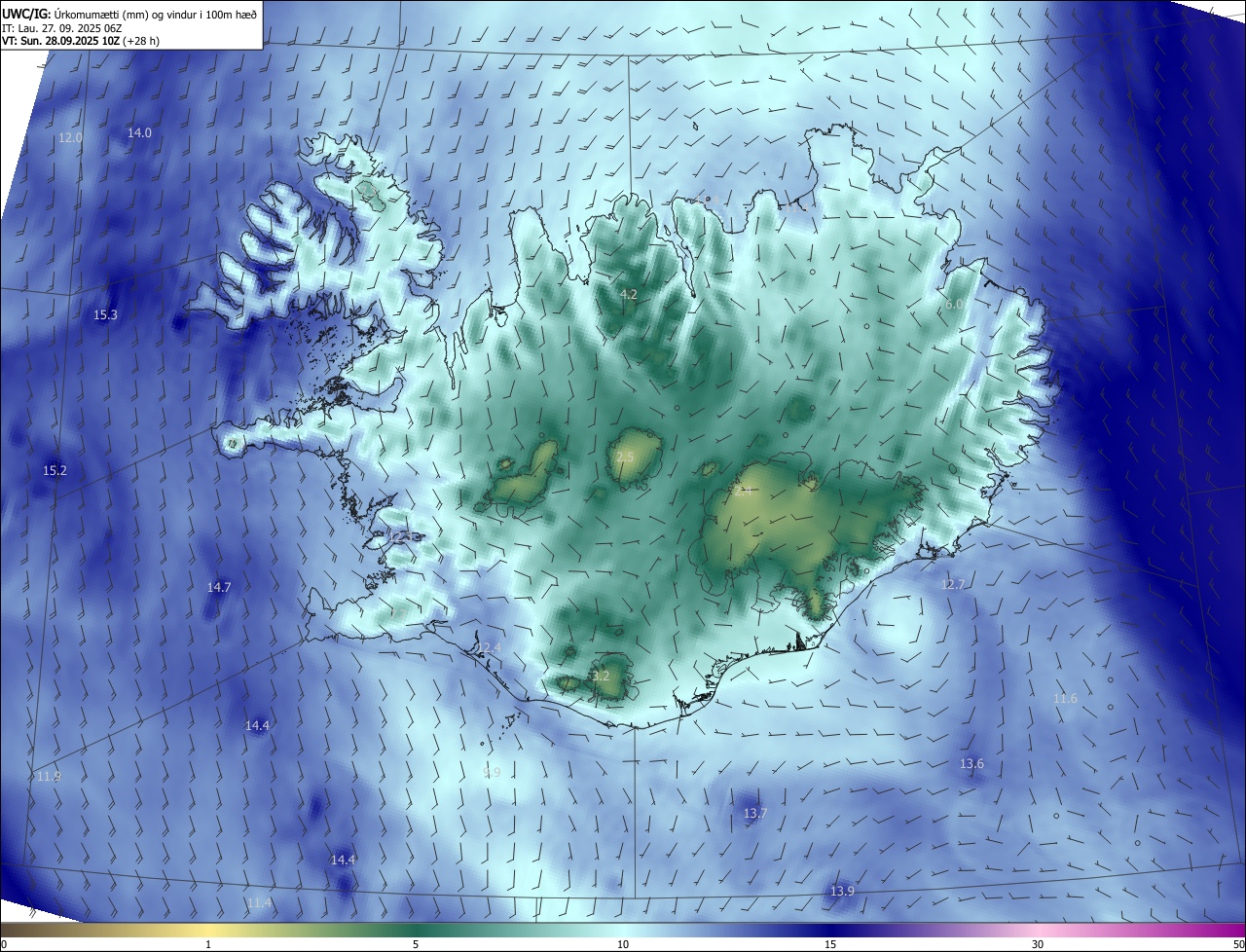Click the 15.2 value label
1246x952 pixels.
coord(55,471)
